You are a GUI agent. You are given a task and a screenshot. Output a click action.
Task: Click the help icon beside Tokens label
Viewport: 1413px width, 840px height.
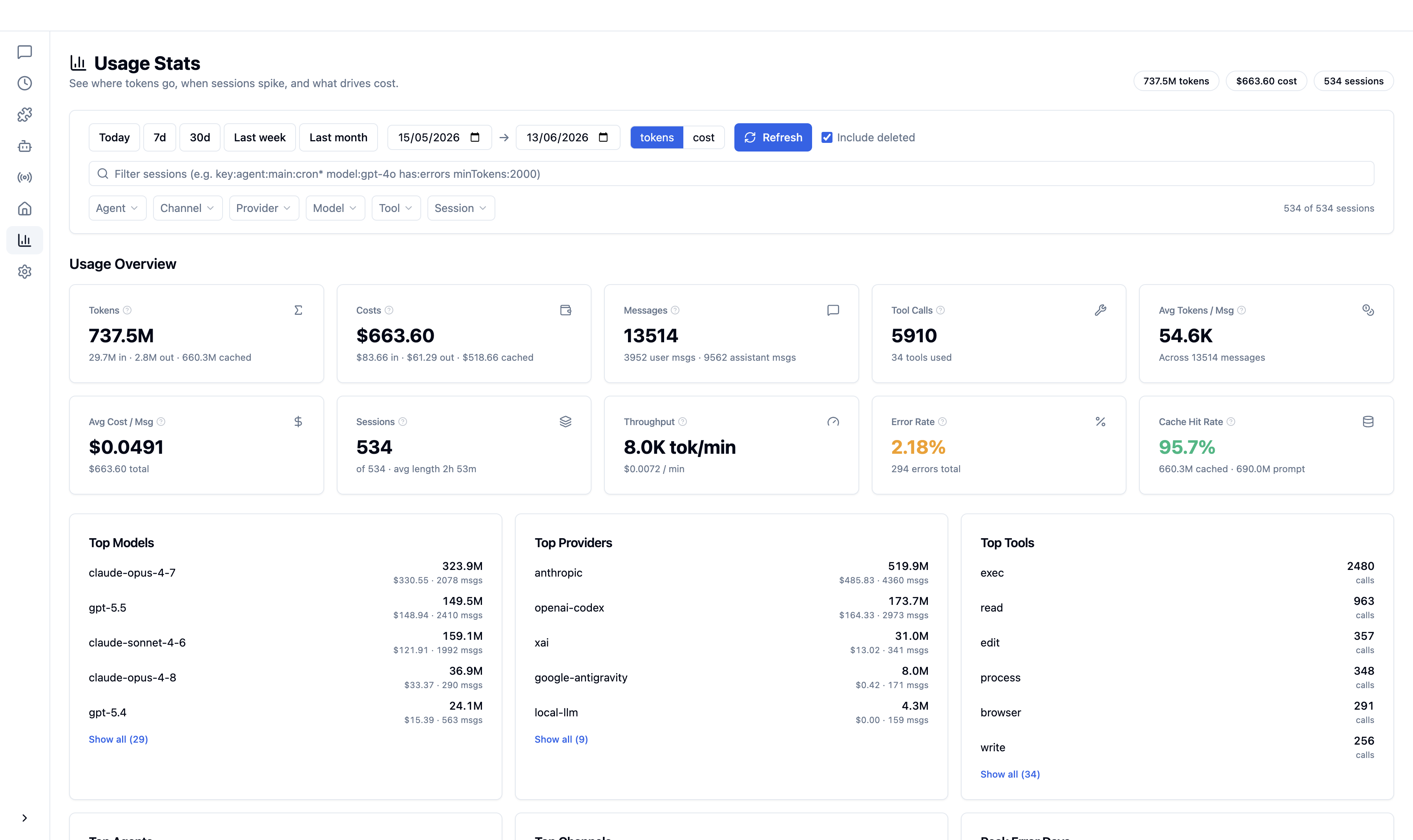click(x=127, y=310)
